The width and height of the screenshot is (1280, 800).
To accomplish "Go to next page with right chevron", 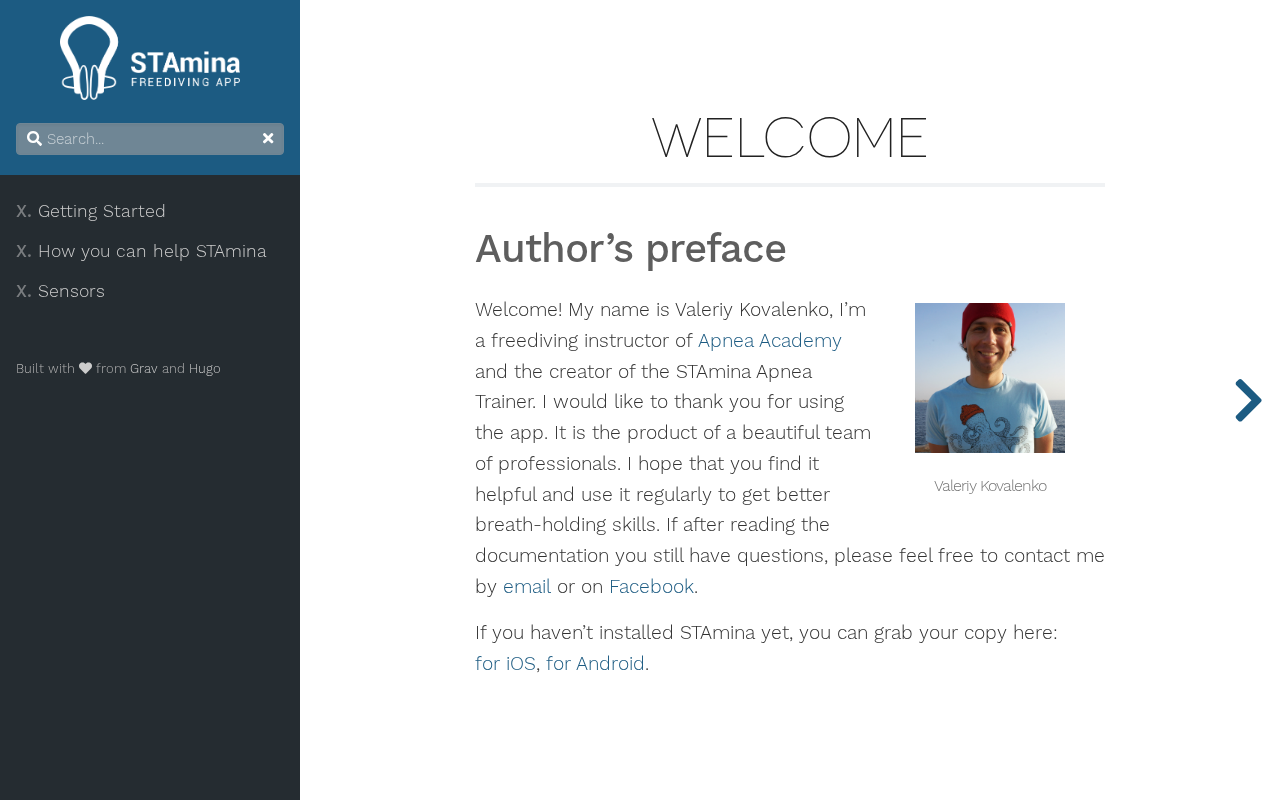I will pos(1247,401).
